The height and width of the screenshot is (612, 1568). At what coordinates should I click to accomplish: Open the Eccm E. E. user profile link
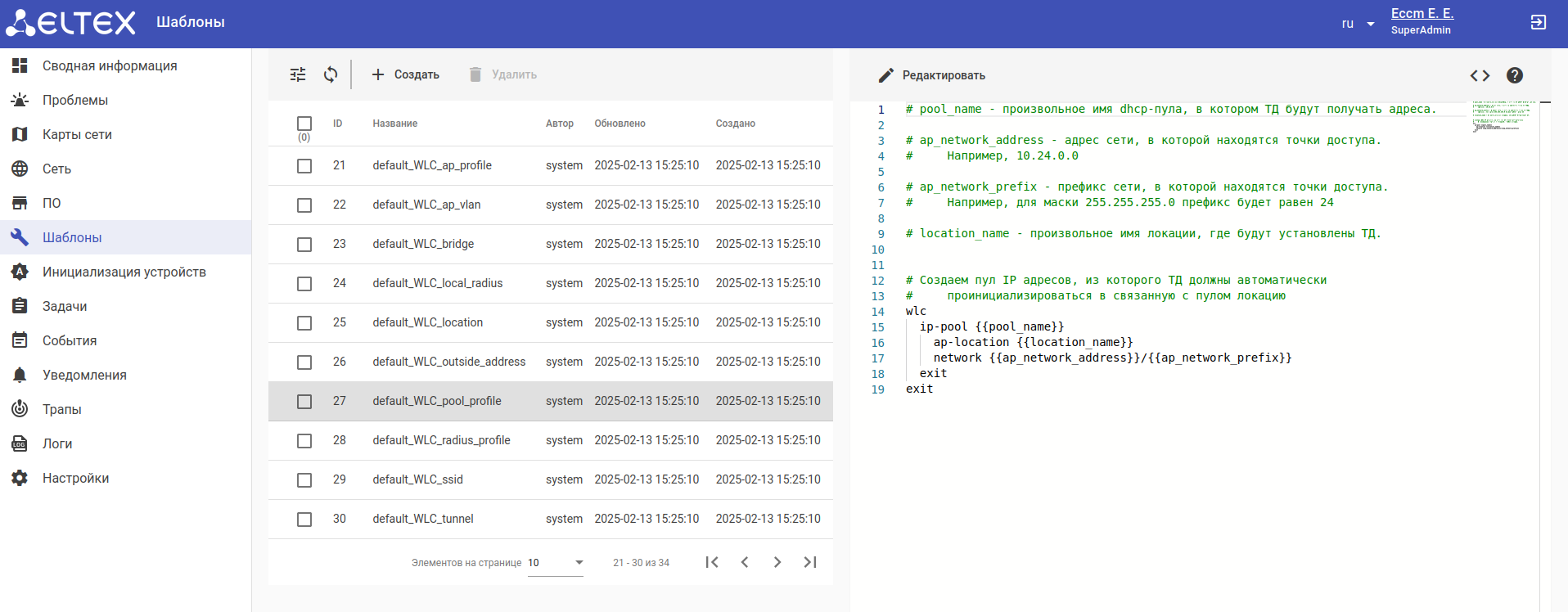[x=1422, y=14]
